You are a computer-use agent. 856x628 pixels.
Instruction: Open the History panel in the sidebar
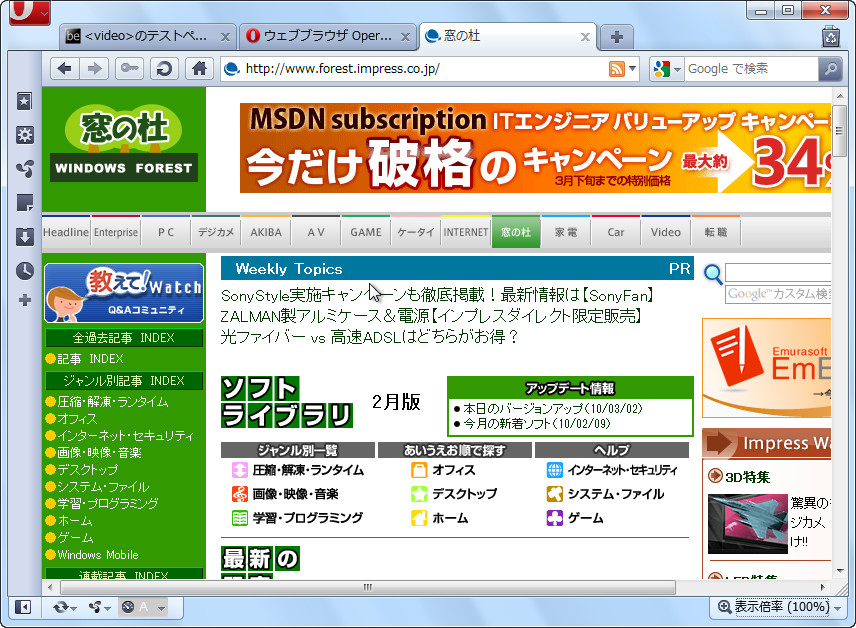pyautogui.click(x=24, y=270)
